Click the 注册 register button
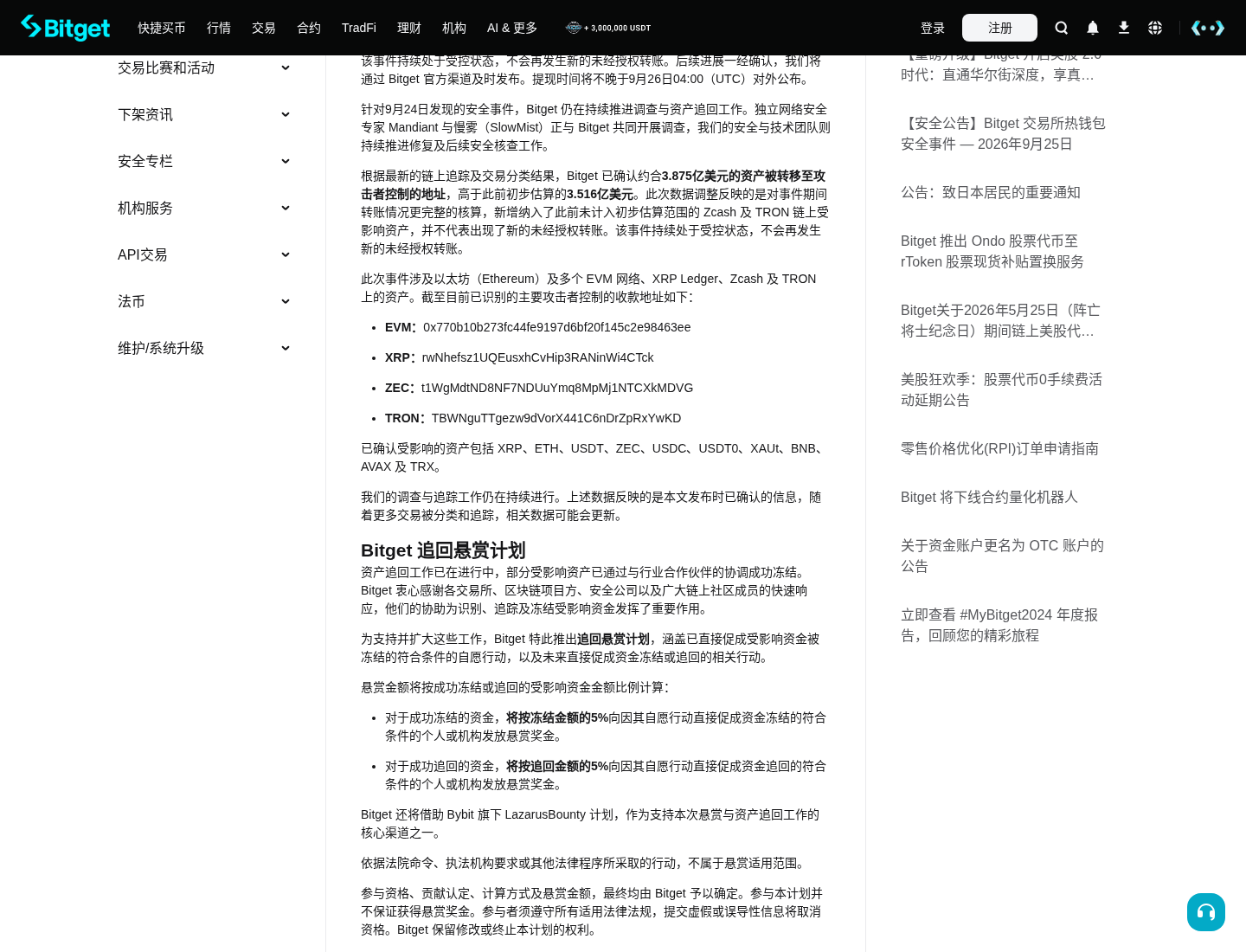1246x952 pixels. [999, 28]
